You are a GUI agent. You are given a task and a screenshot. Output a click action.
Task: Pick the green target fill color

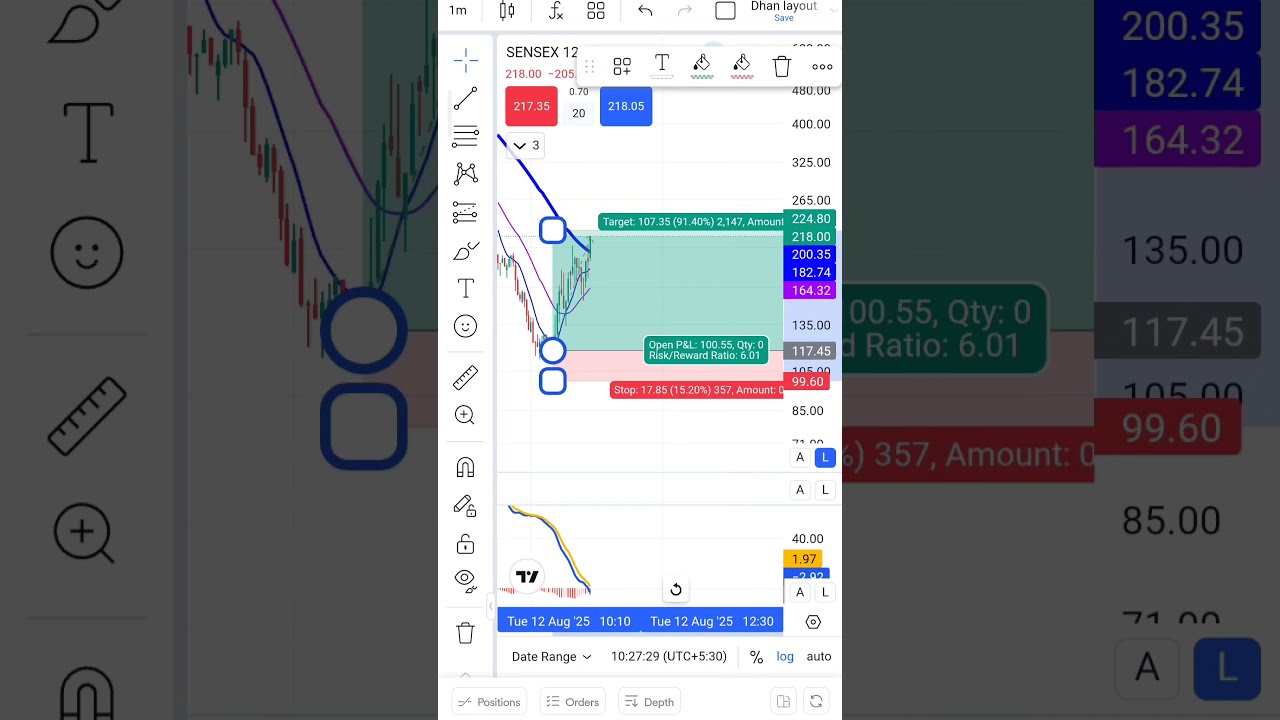(702, 67)
